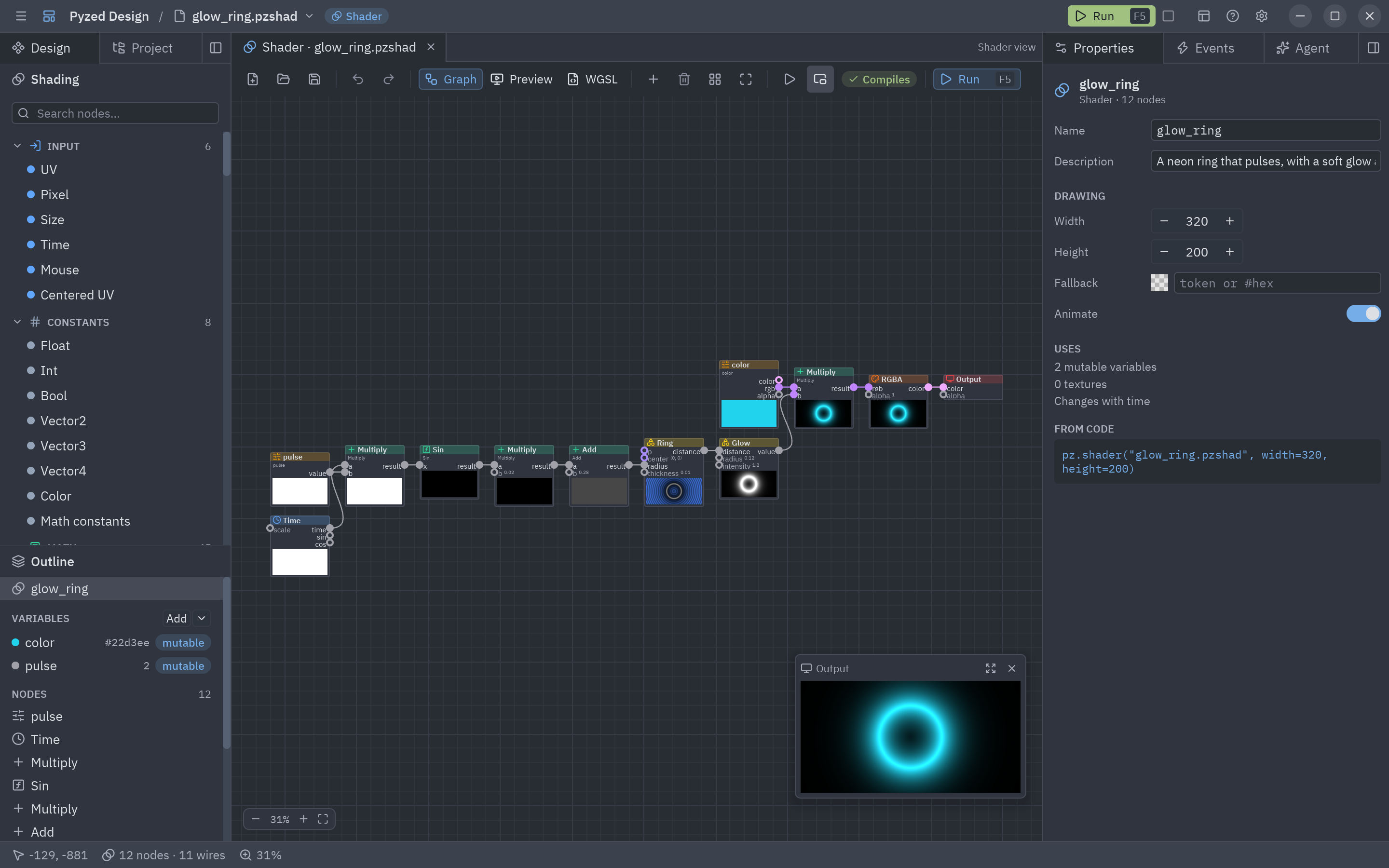Click the Add variable button
The height and width of the screenshot is (868, 1389).
click(x=176, y=618)
